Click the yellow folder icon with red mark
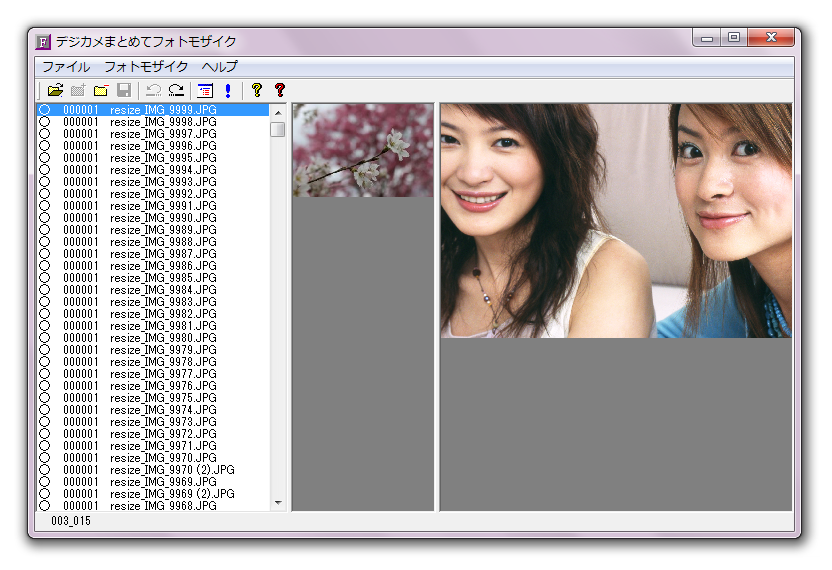 coord(101,91)
